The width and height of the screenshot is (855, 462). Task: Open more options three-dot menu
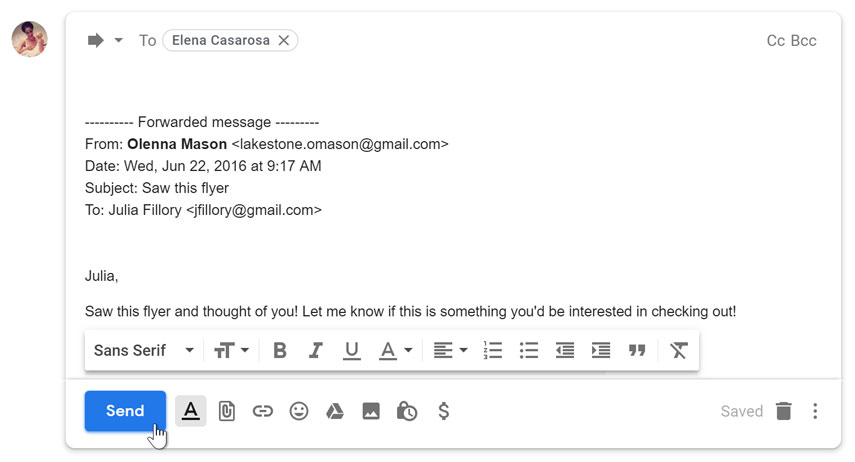tap(815, 411)
